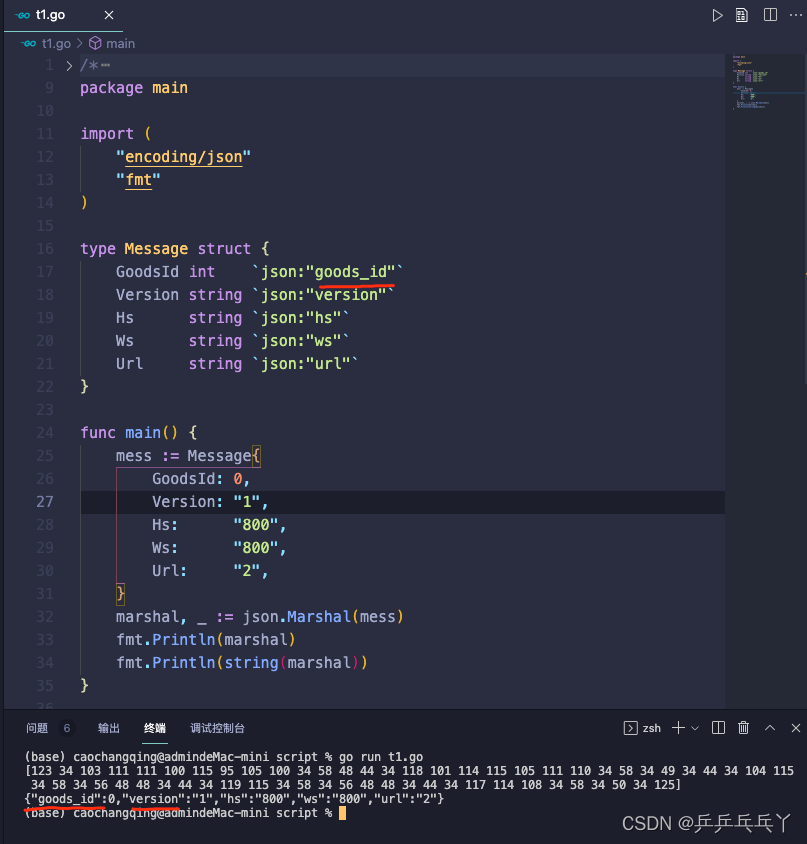Toggle panel maximize with the chevron-up icon
The image size is (807, 844).
click(770, 728)
